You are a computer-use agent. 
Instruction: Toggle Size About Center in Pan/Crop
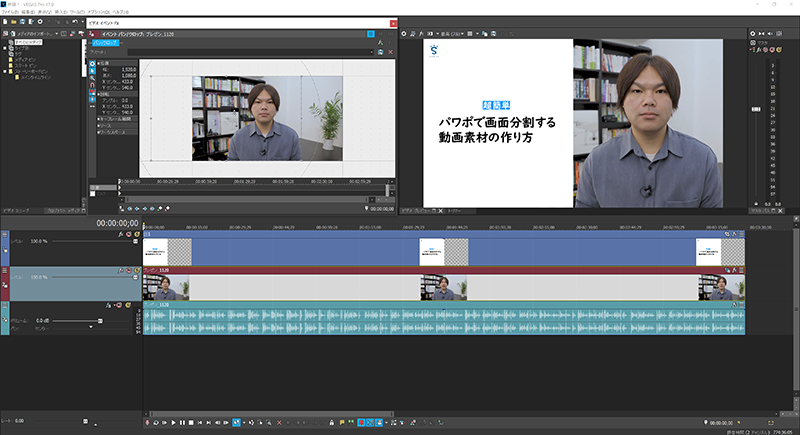tap(92, 99)
